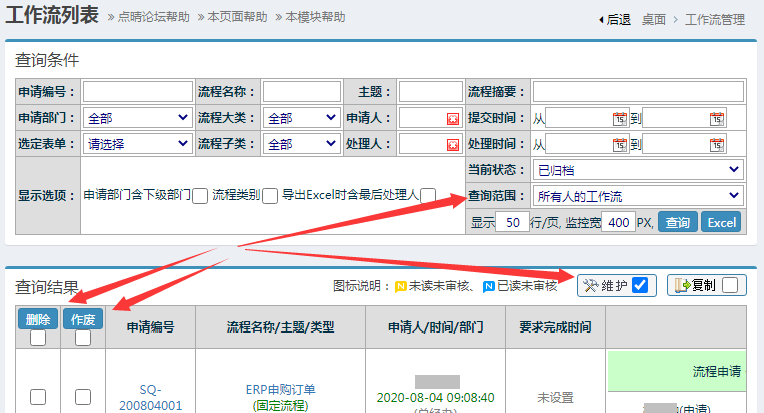
Task: Click the 复制 copy icon
Action: click(x=683, y=285)
